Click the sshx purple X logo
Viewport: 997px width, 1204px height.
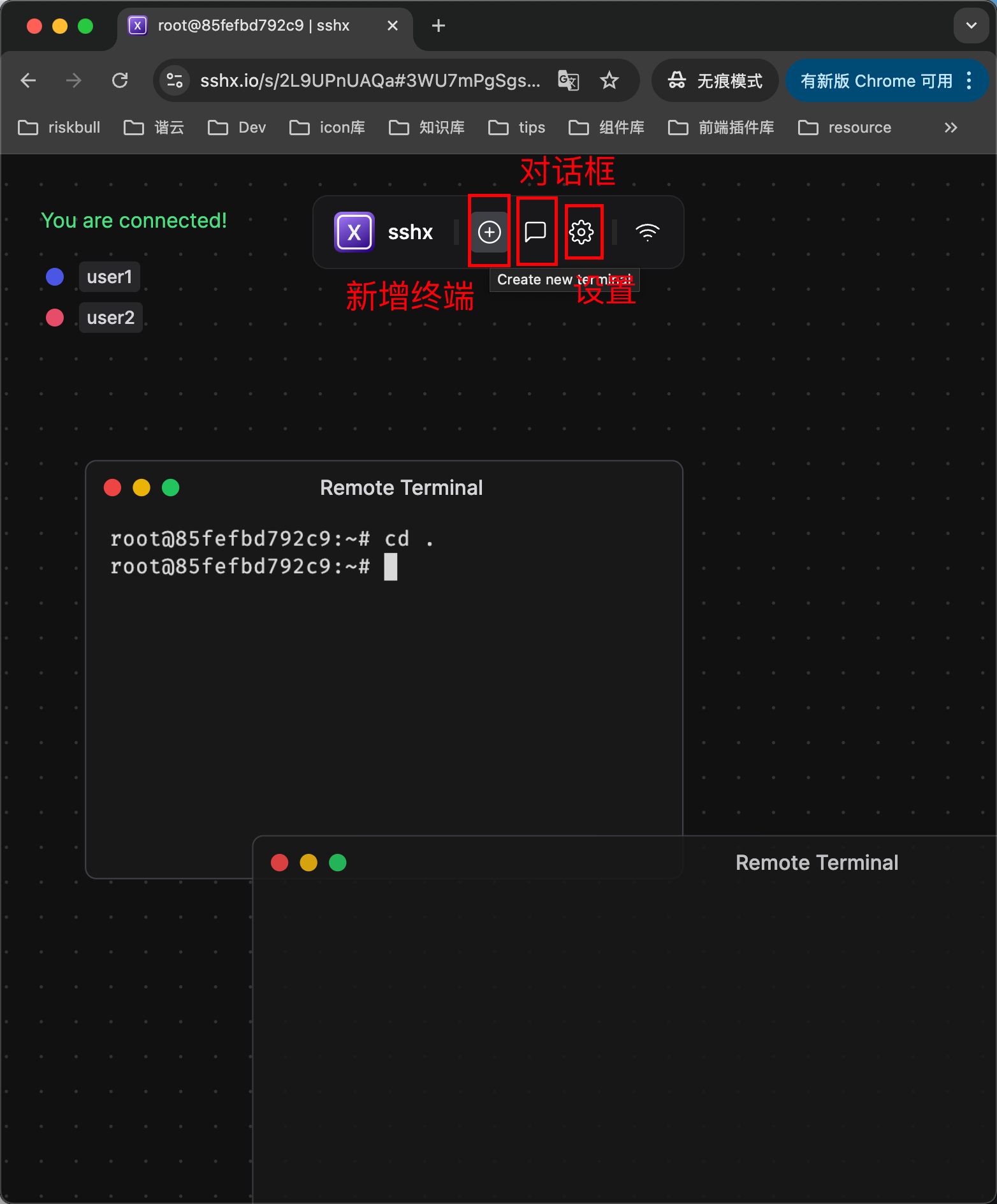[354, 232]
